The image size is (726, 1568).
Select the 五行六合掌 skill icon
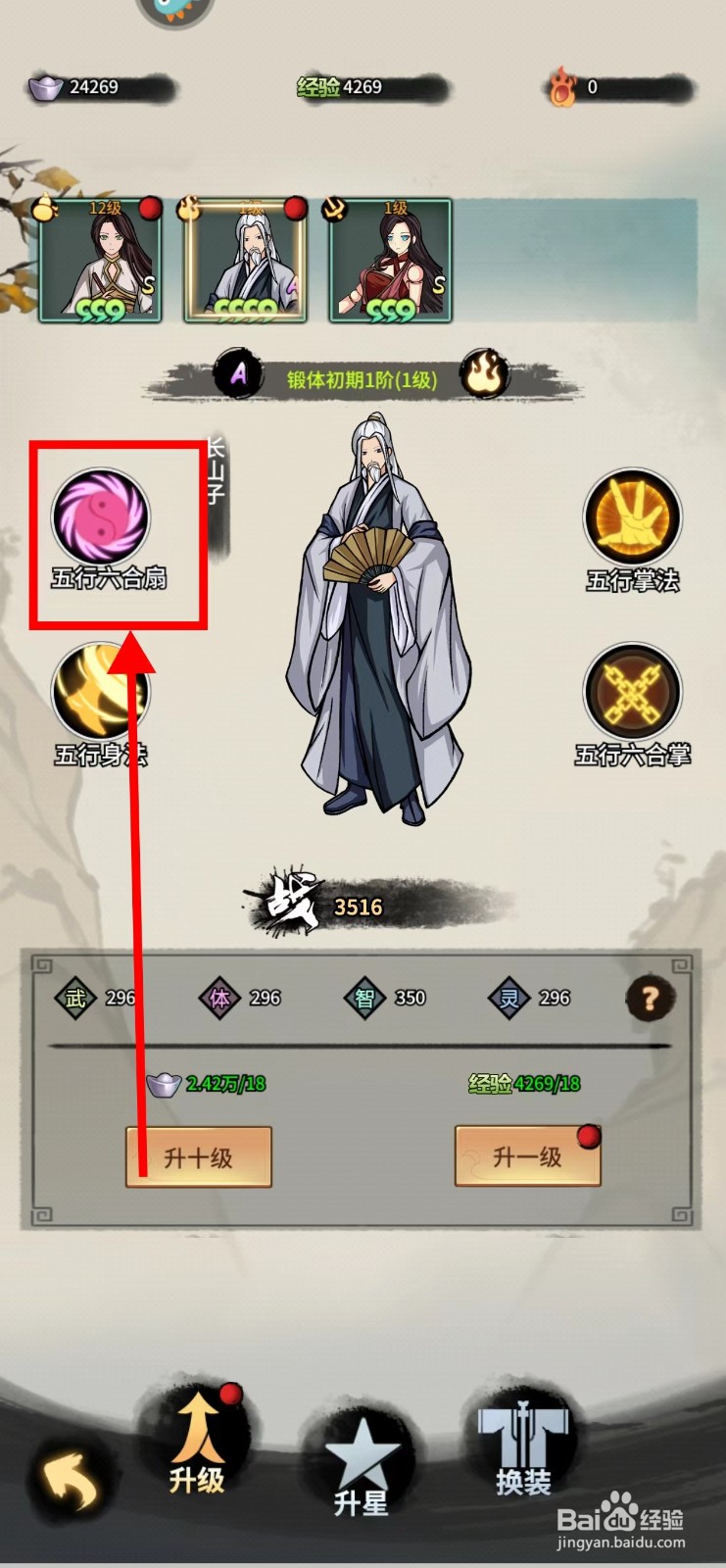coord(632,692)
